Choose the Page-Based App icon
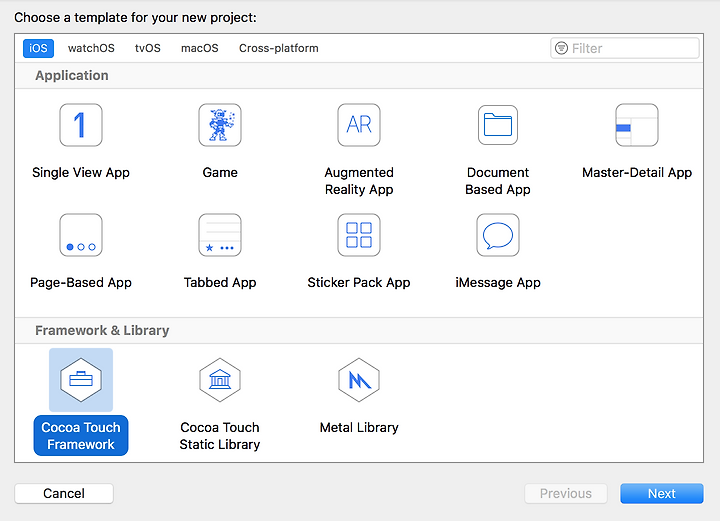 coord(81,235)
